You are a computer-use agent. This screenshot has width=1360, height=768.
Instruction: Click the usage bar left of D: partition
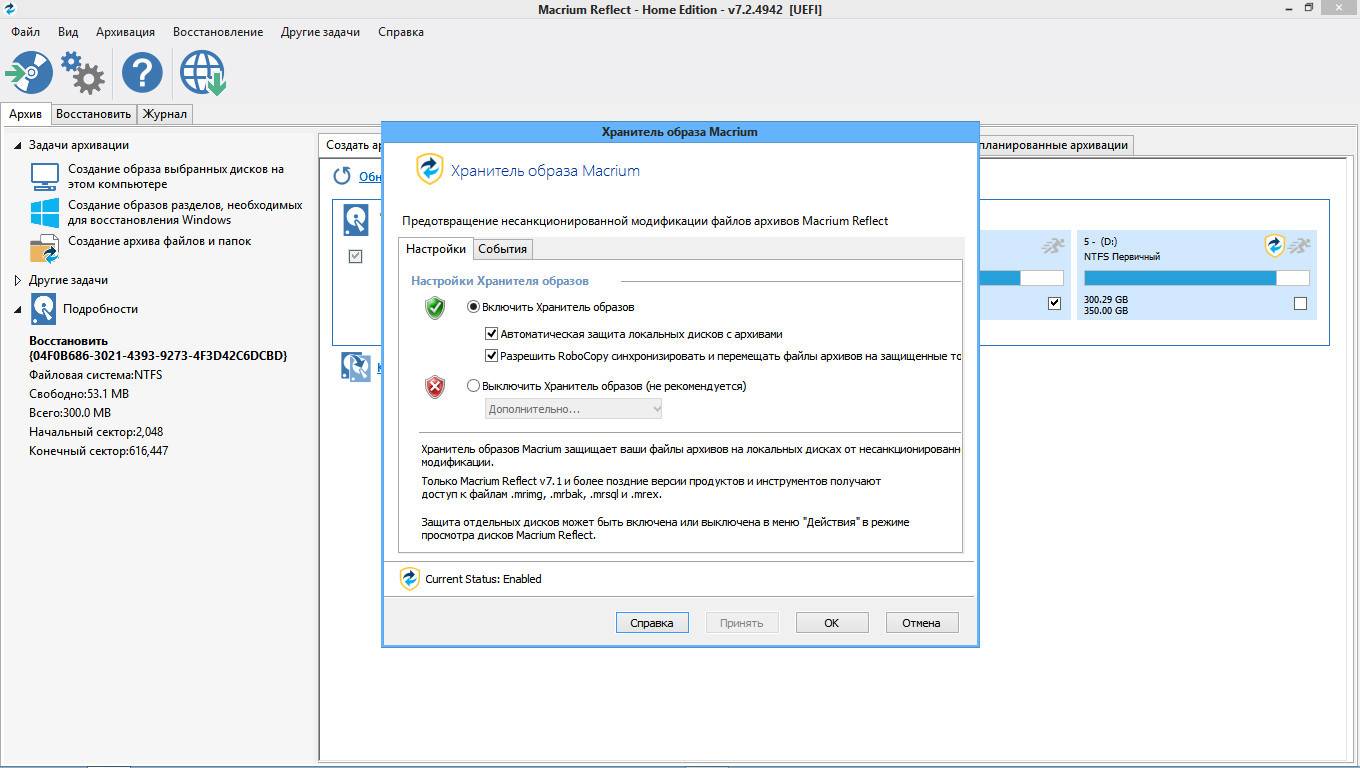tap(1021, 278)
